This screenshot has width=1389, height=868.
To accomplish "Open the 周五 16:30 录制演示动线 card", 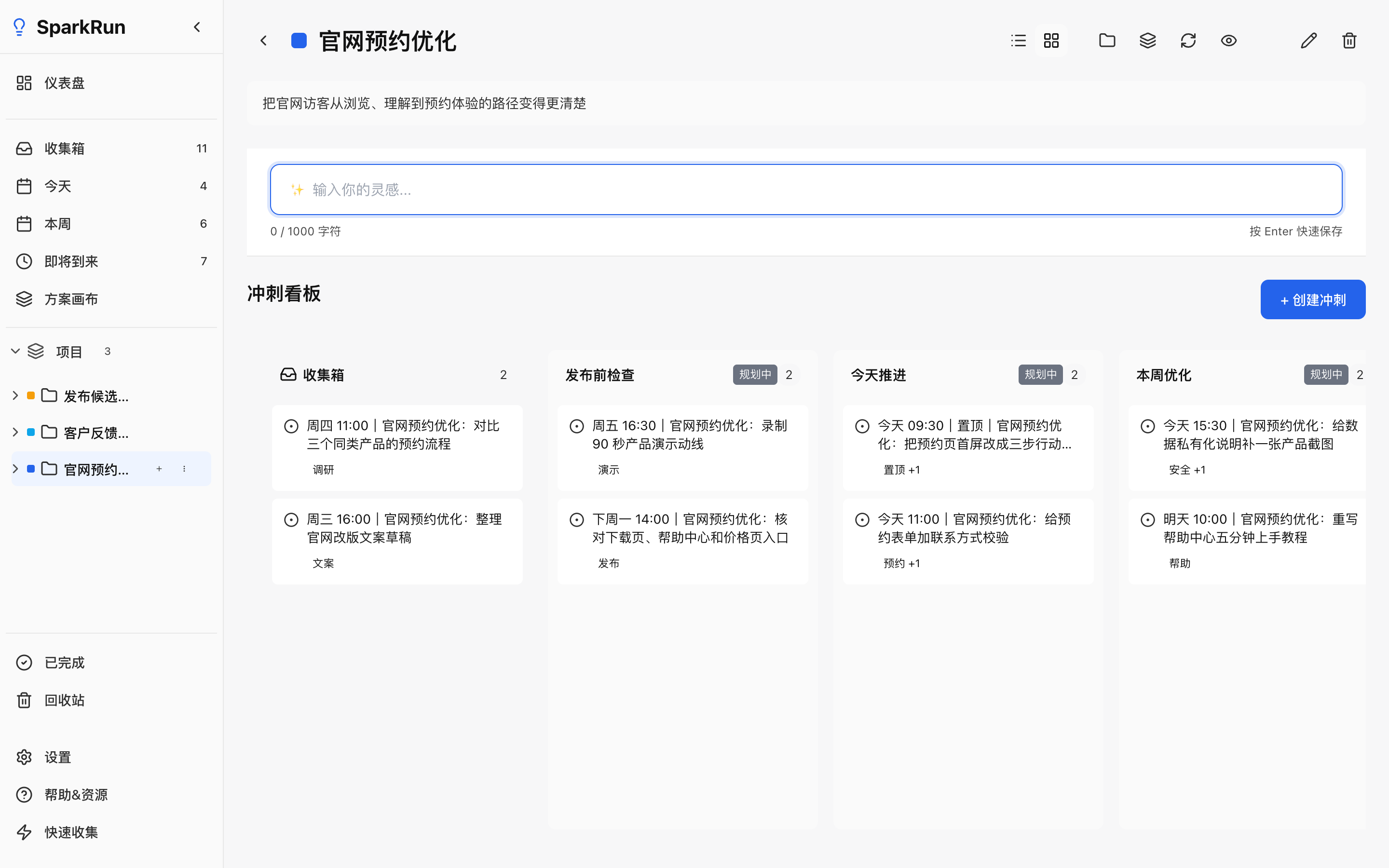I will coord(682,448).
